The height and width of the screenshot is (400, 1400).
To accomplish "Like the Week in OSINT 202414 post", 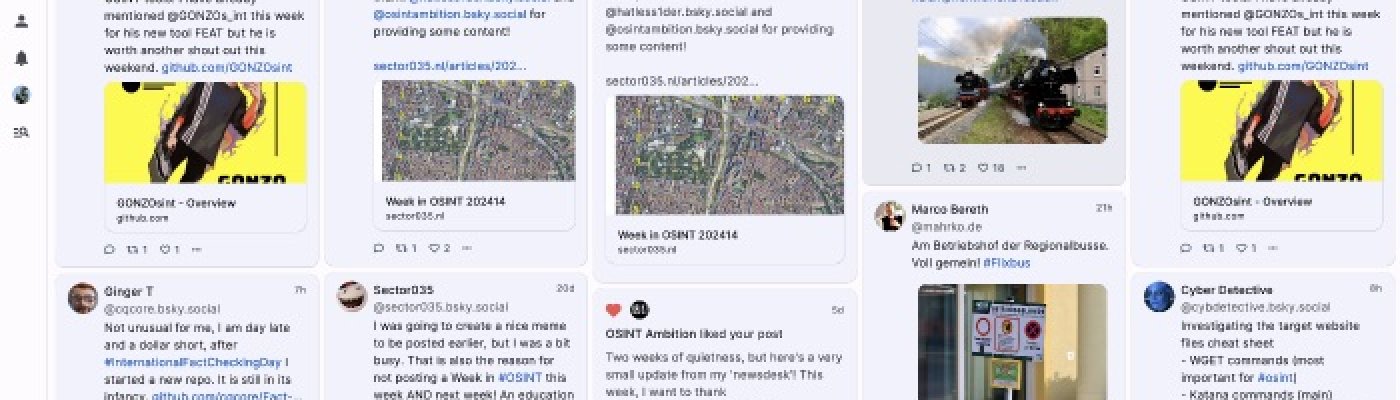I will click(x=439, y=248).
